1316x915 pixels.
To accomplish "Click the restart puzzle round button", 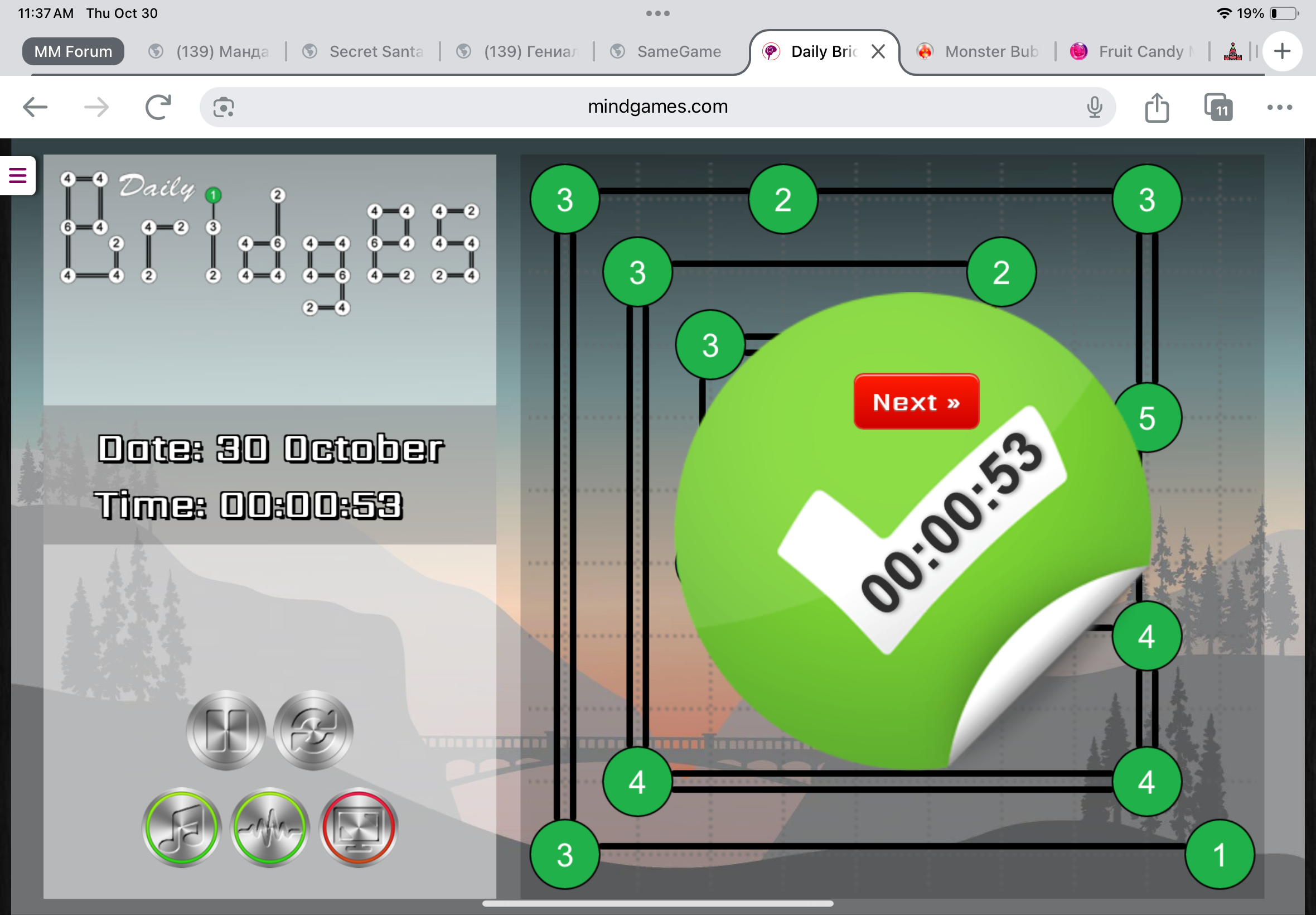I will click(x=313, y=730).
